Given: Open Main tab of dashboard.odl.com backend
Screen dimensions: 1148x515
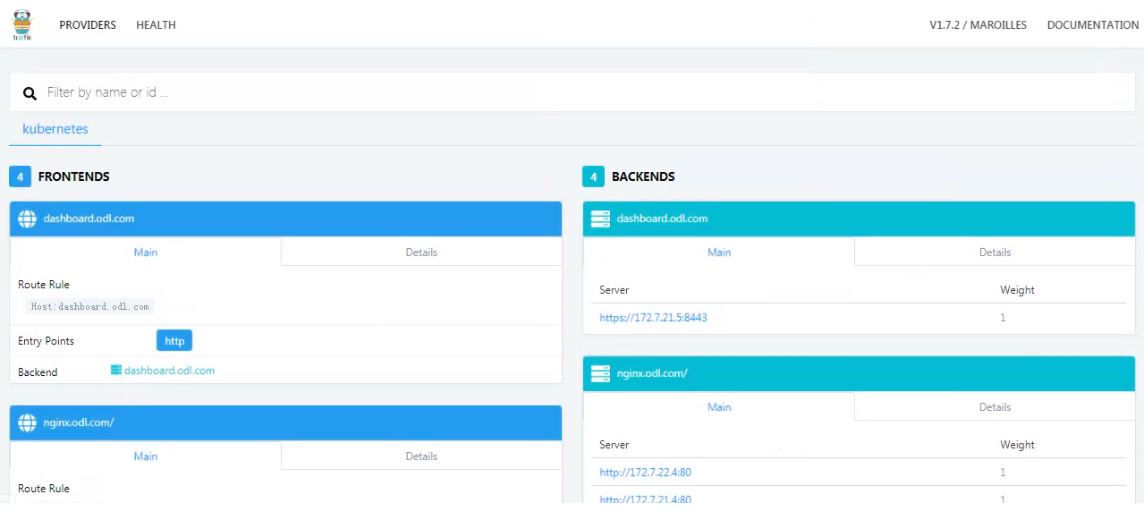Looking at the screenshot, I should pyautogui.click(x=719, y=252).
